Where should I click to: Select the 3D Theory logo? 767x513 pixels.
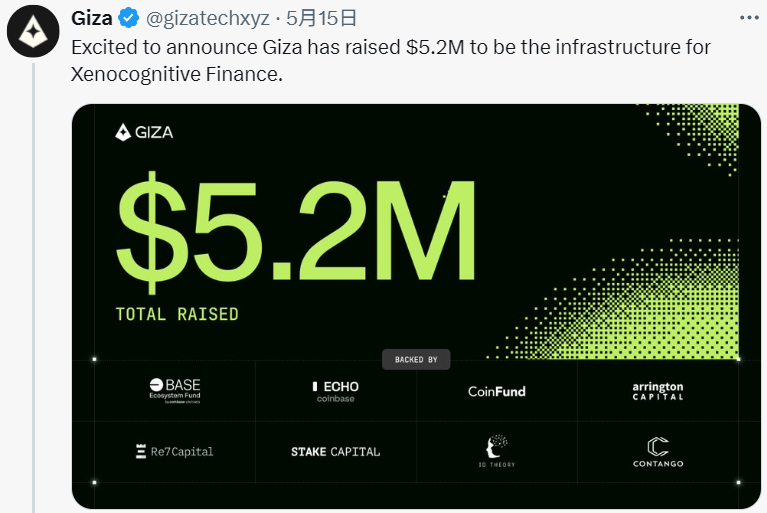click(496, 451)
